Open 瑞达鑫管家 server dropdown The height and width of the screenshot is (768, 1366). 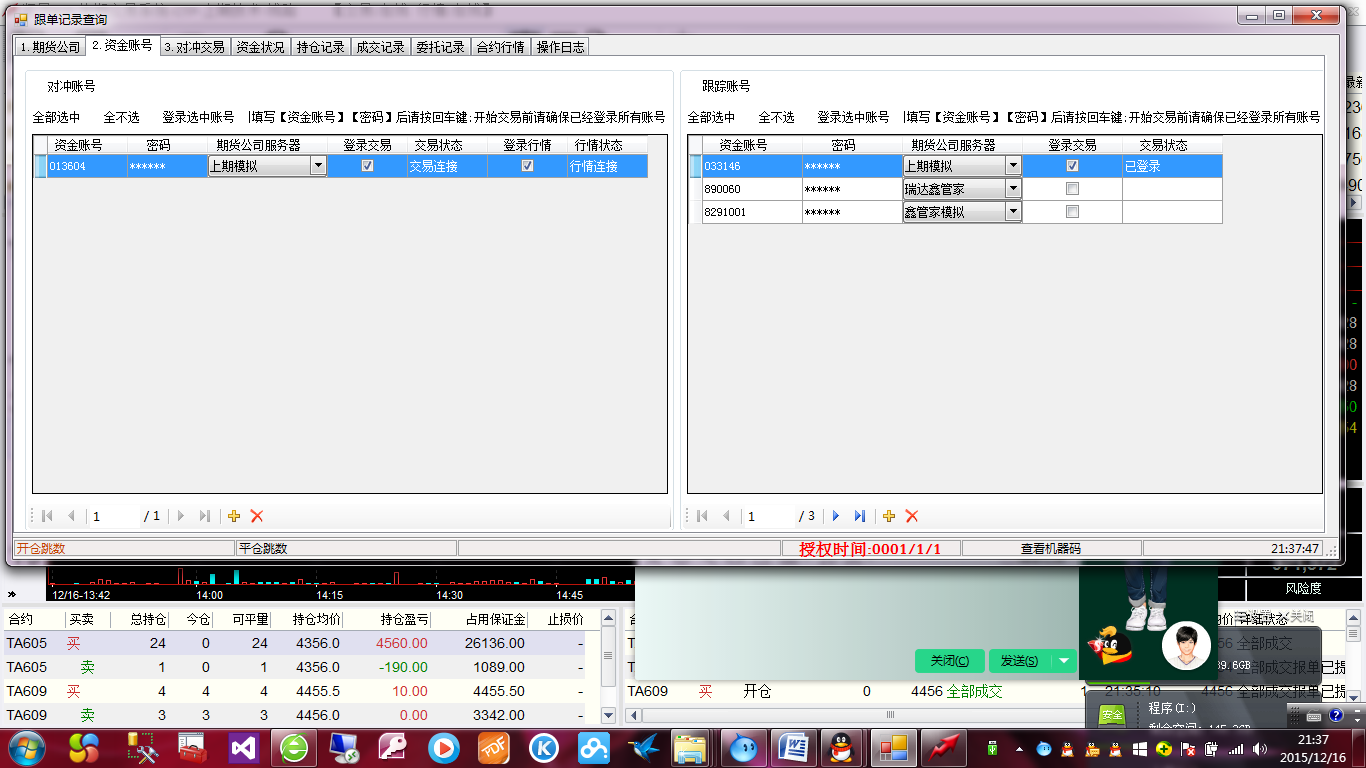pyautogui.click(x=1013, y=189)
